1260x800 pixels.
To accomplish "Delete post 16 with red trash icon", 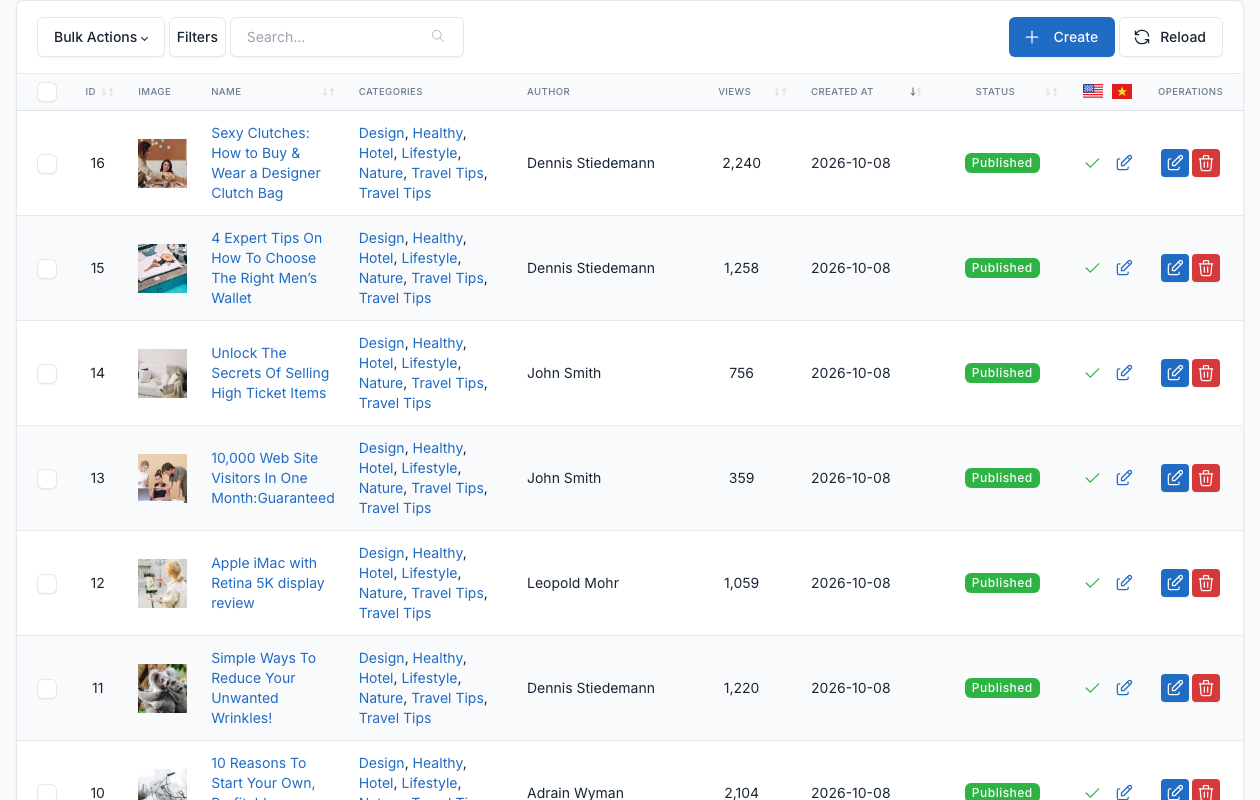I will [1206, 163].
